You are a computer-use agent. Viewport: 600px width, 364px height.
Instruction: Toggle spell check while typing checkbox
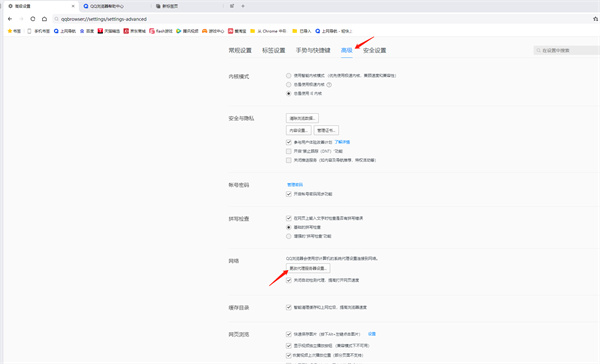coord(289,218)
